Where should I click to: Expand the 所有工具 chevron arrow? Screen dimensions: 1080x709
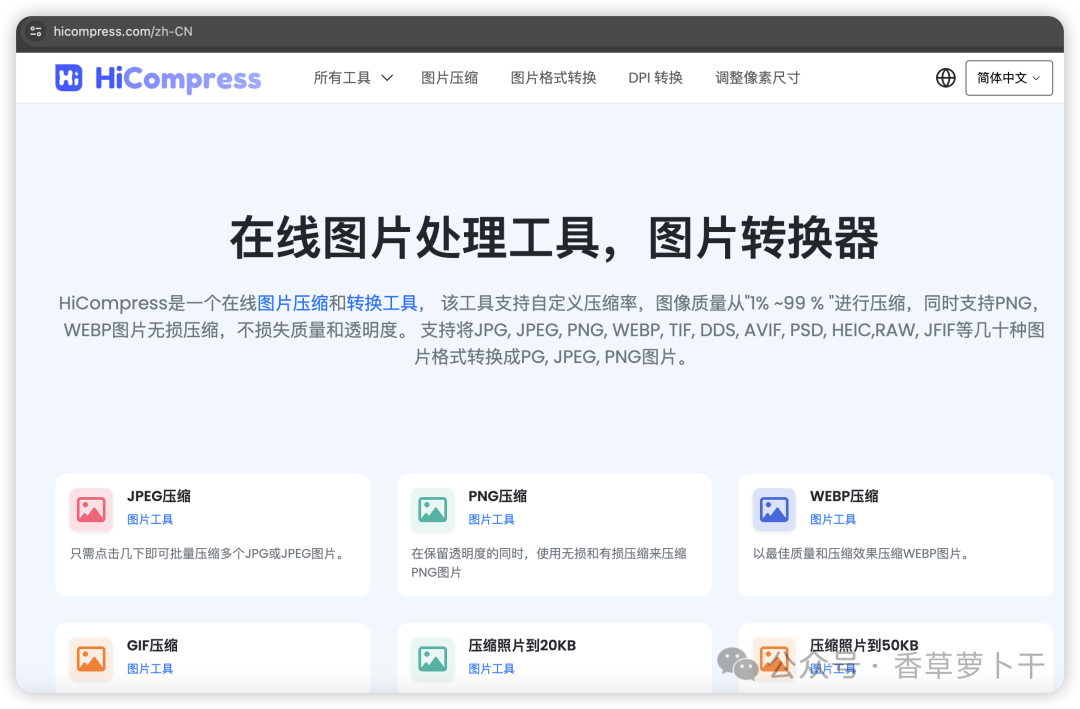click(x=386, y=77)
